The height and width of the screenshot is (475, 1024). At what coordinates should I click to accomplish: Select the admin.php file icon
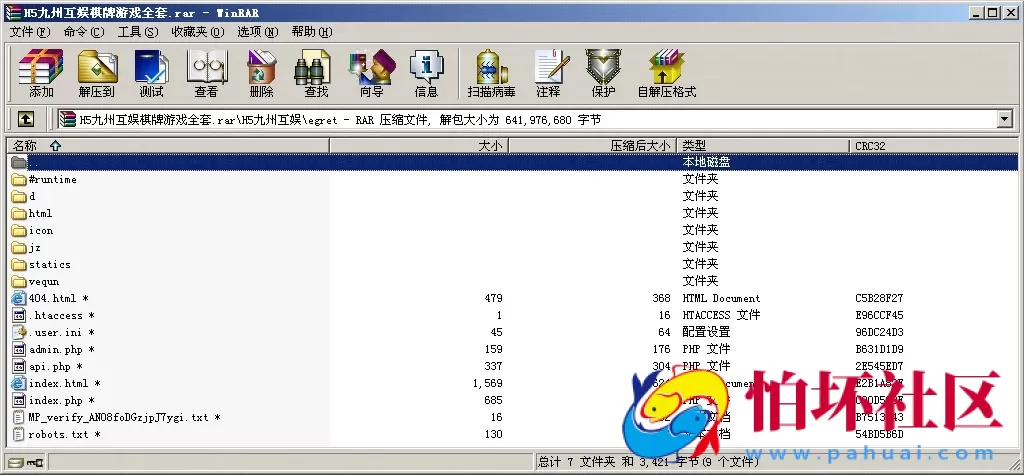click(x=18, y=350)
